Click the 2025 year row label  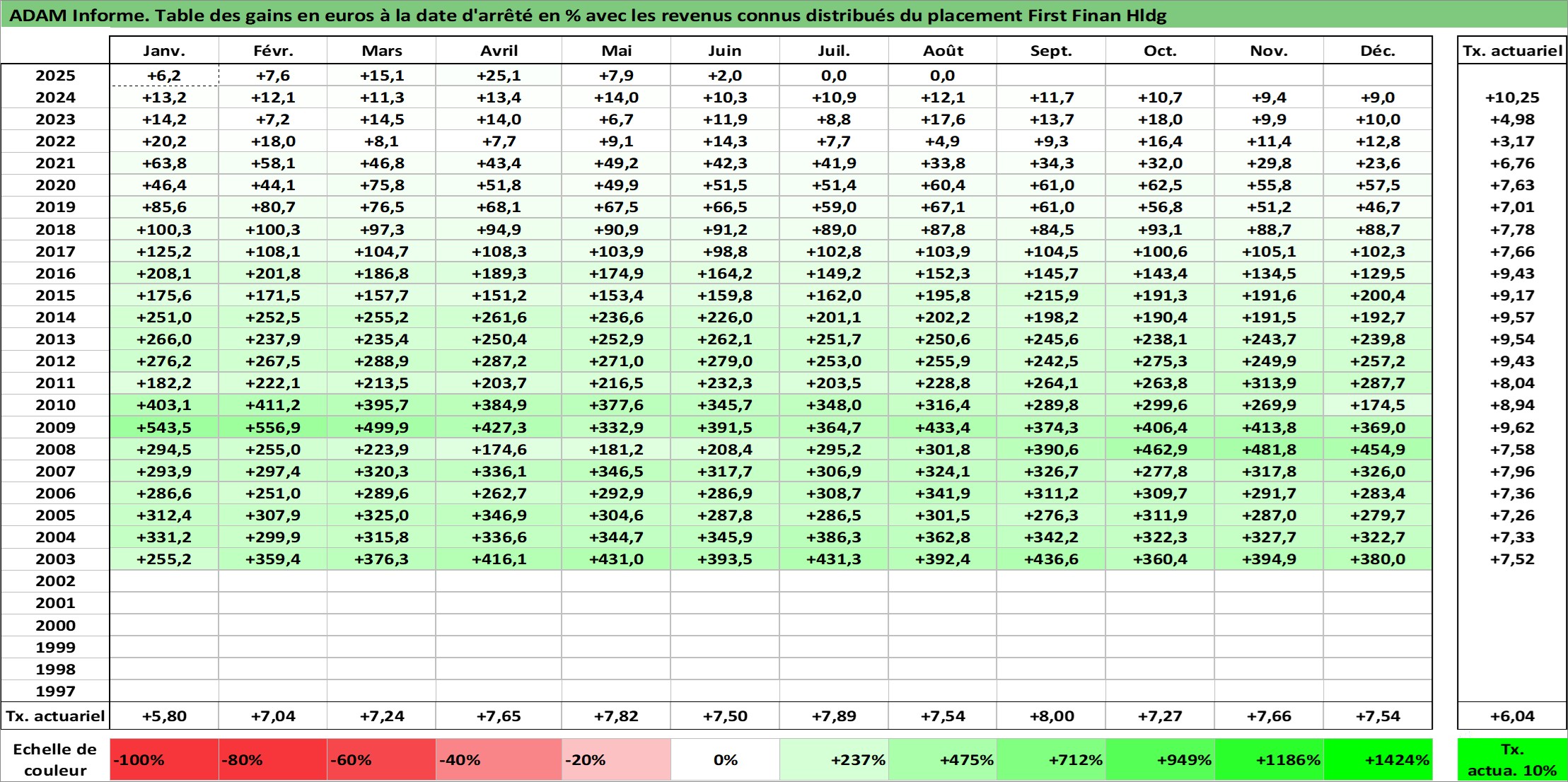point(55,76)
